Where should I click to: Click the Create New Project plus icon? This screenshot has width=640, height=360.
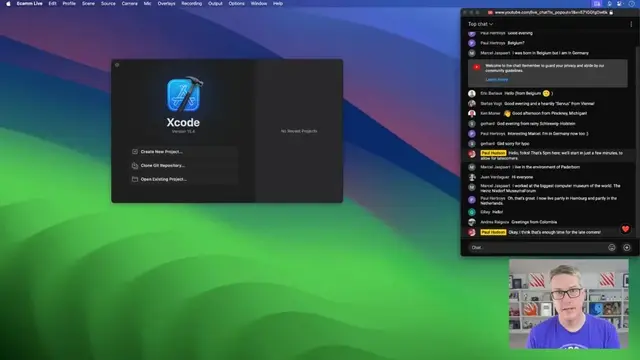point(135,151)
